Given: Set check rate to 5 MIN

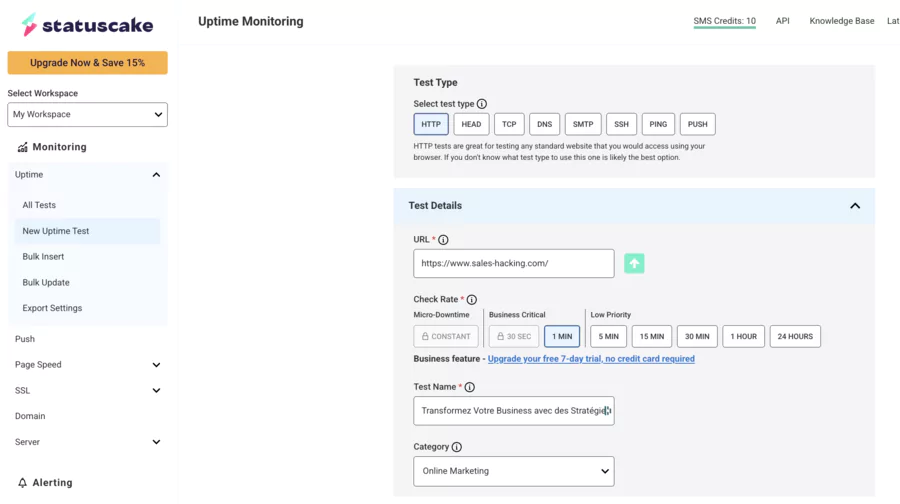Looking at the screenshot, I should [608, 336].
